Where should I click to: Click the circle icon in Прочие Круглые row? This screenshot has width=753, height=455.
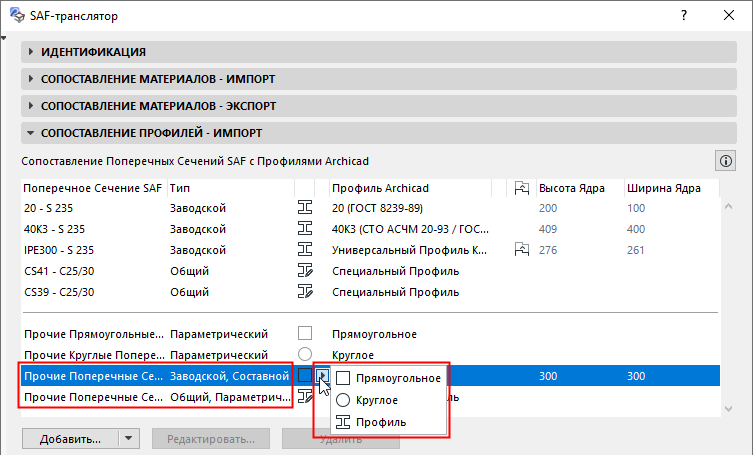(x=305, y=355)
